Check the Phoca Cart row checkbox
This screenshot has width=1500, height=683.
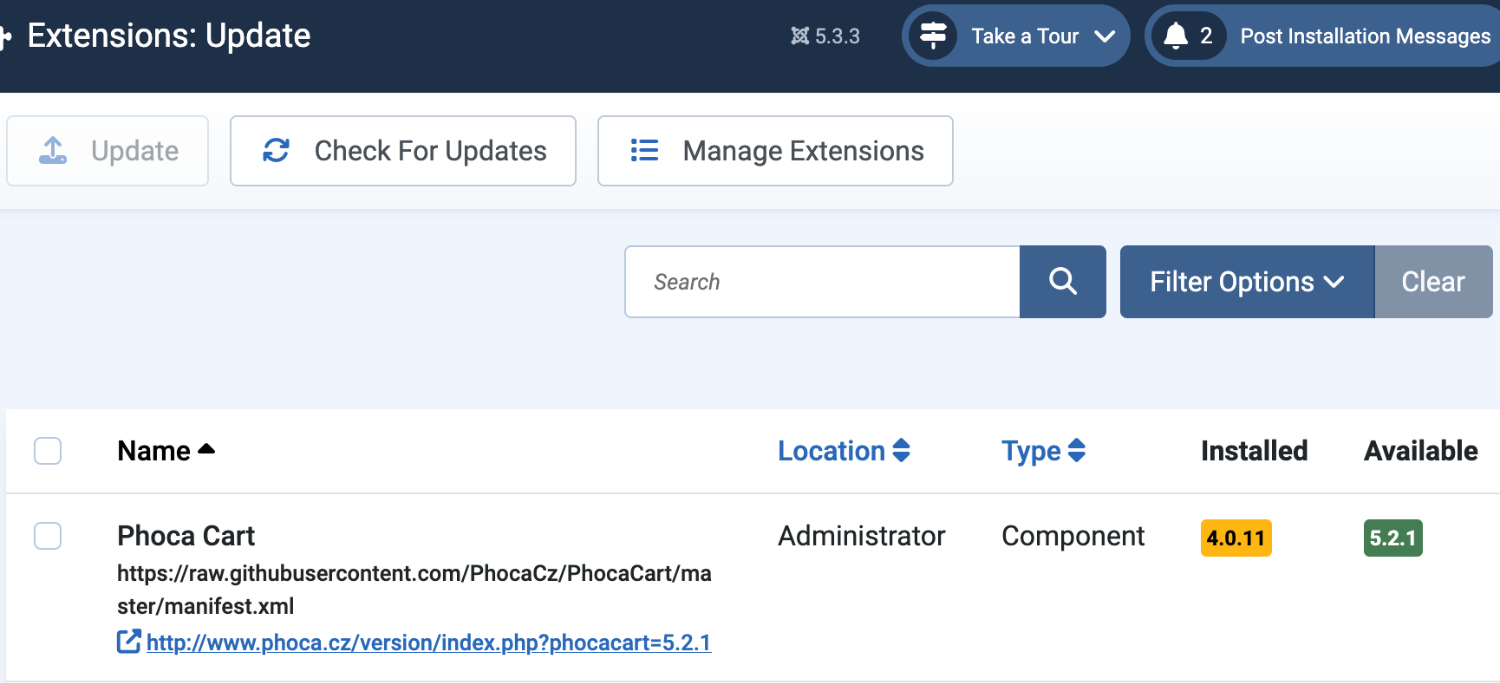click(48, 536)
